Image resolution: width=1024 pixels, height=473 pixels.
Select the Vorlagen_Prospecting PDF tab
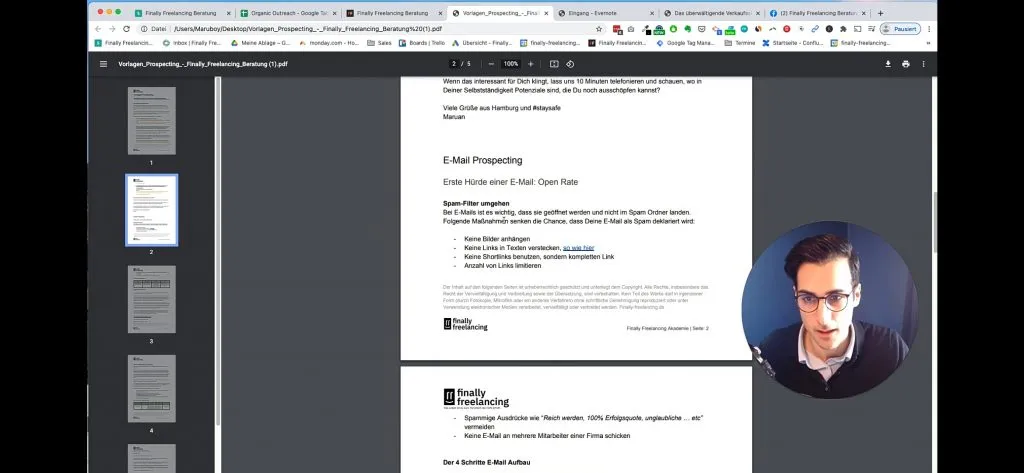click(x=500, y=13)
